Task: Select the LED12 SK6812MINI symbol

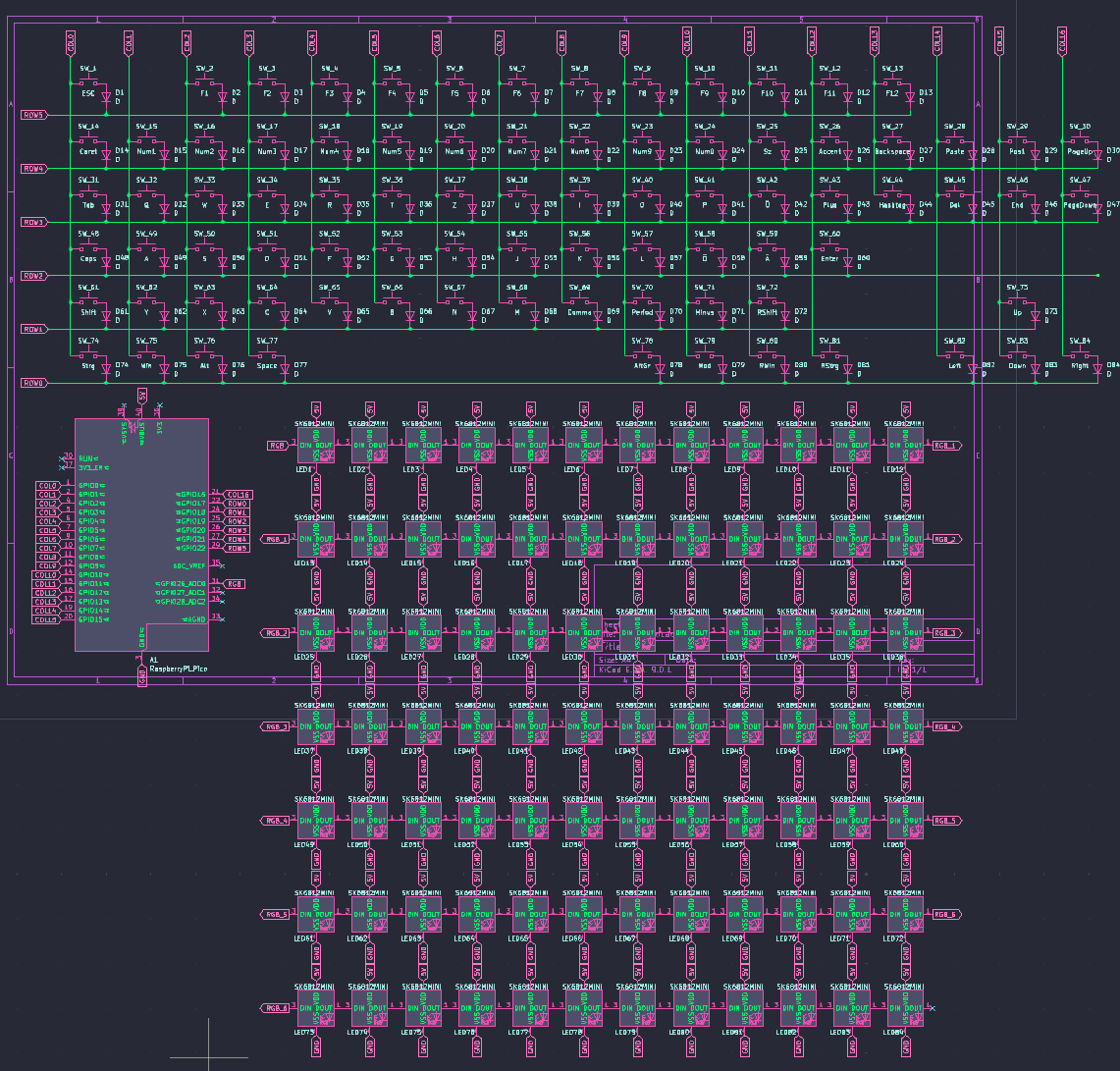Action: coord(905,445)
